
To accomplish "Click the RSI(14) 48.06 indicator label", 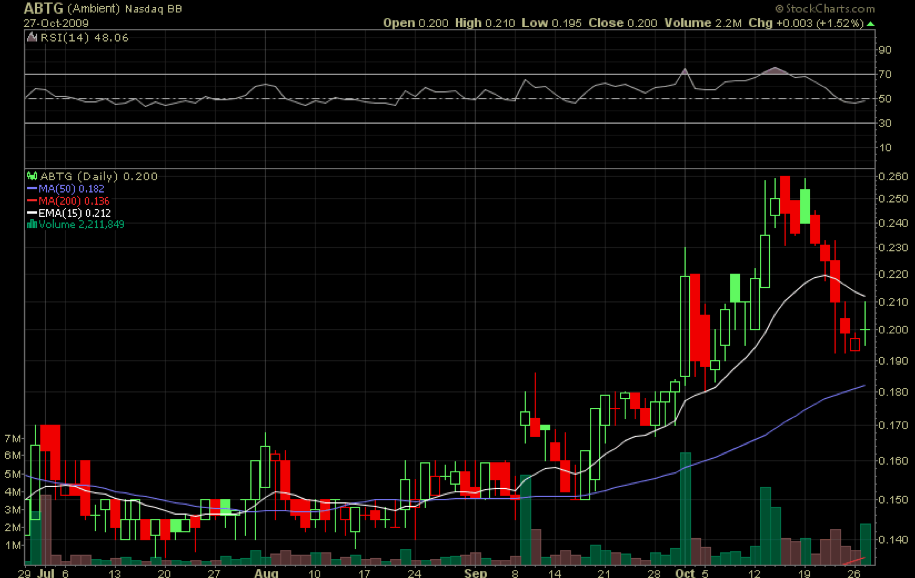I will point(84,38).
